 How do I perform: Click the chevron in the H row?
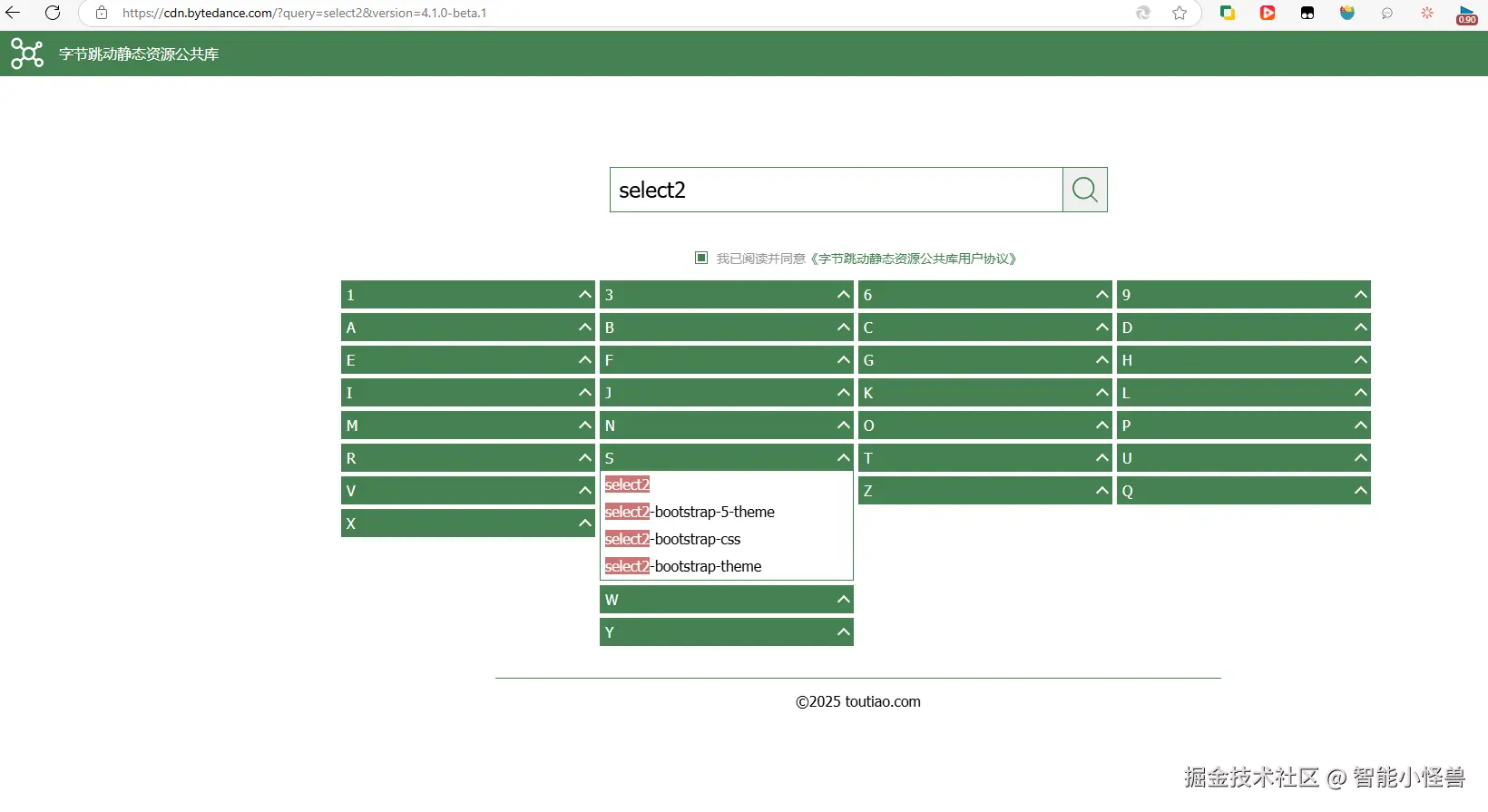(x=1361, y=359)
